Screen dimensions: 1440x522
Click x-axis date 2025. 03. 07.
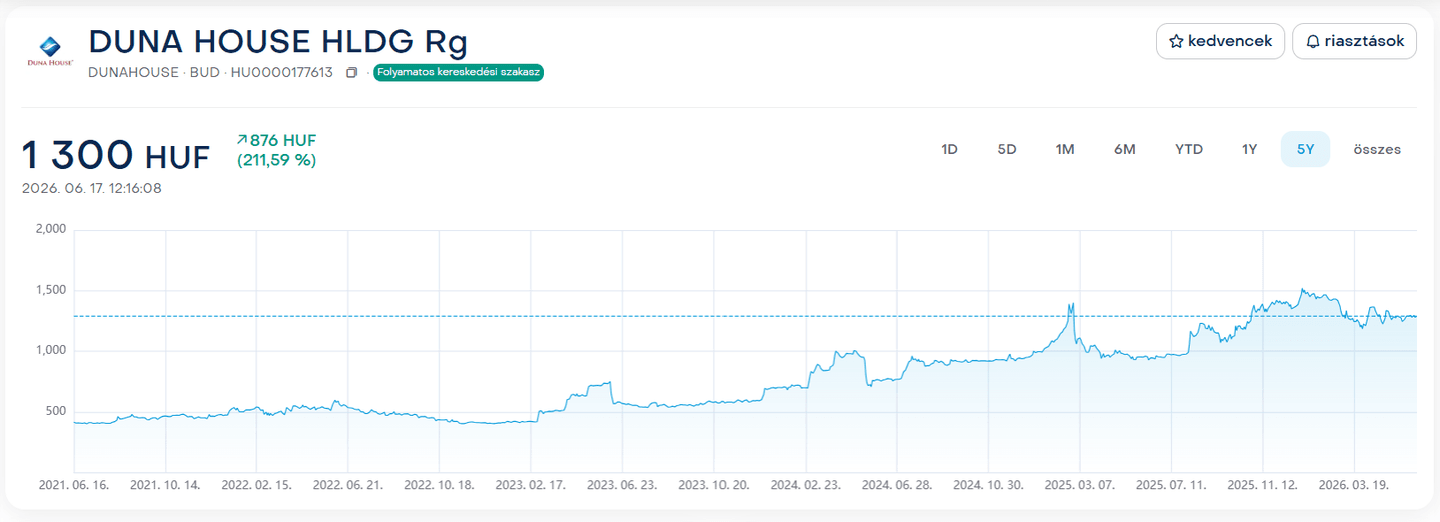[1080, 485]
